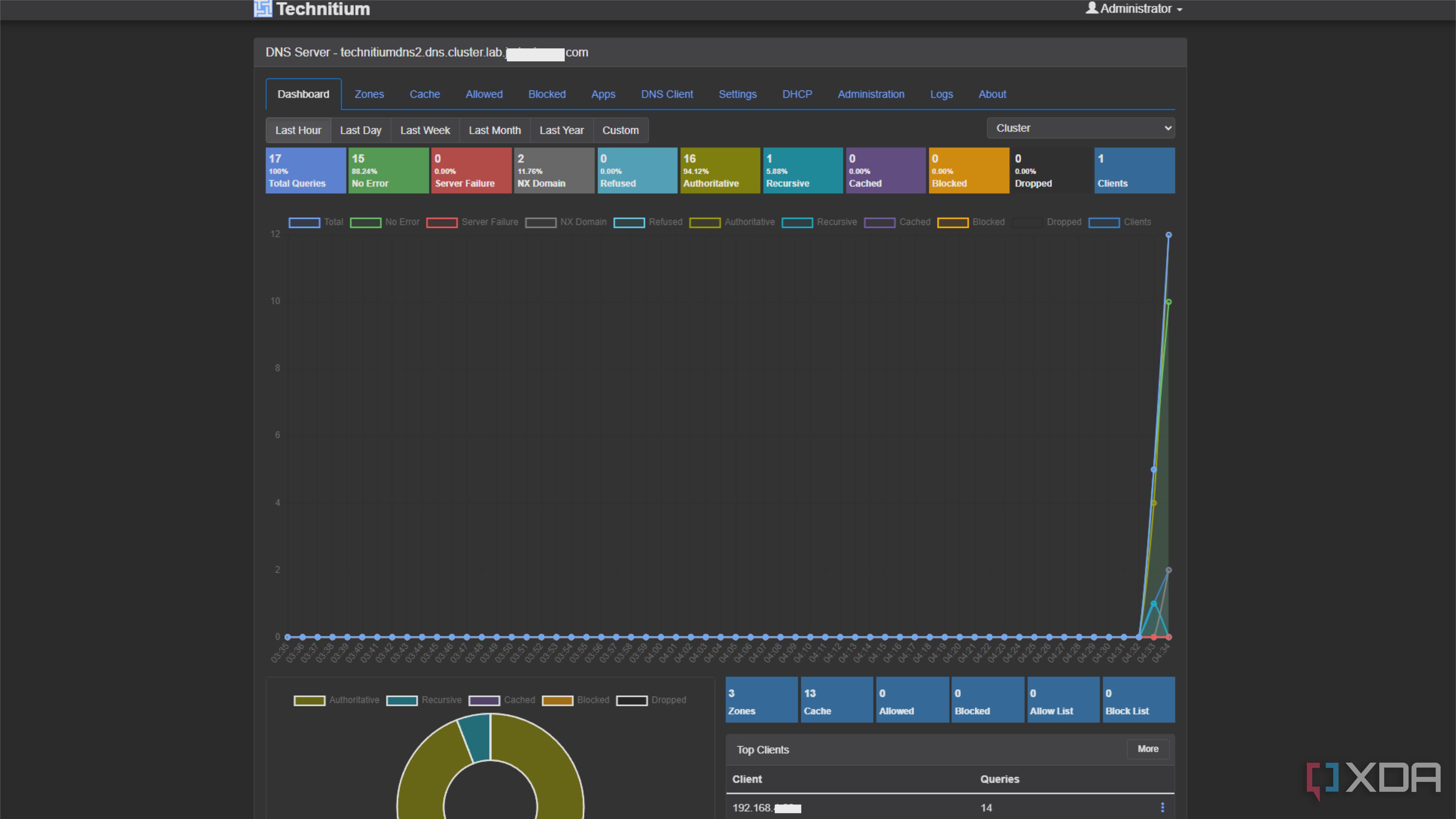Click the Clients stat tile
Image resolution: width=1456 pixels, height=819 pixels.
coord(1134,171)
